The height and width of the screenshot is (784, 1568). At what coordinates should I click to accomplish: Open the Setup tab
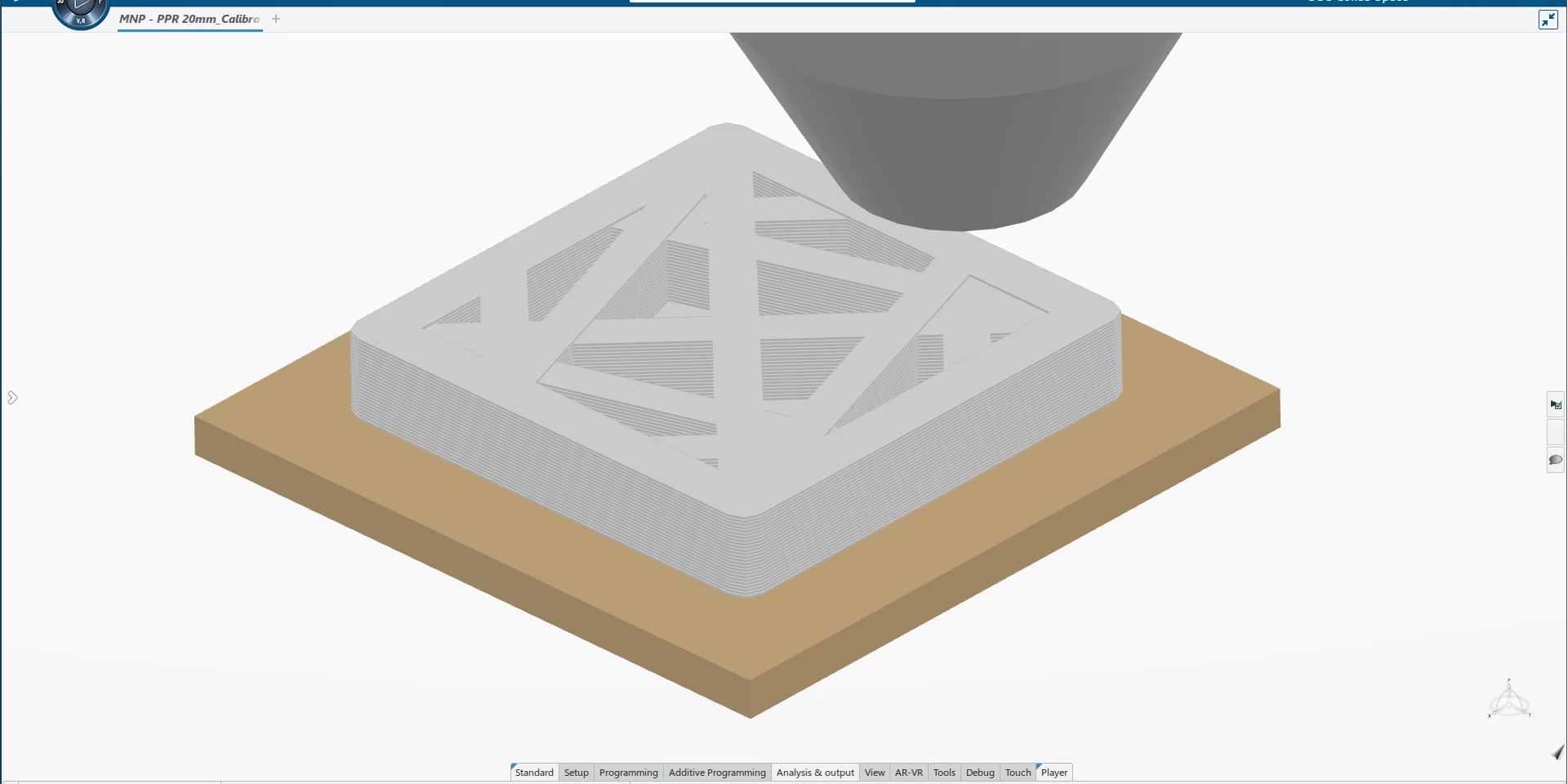[x=576, y=773]
